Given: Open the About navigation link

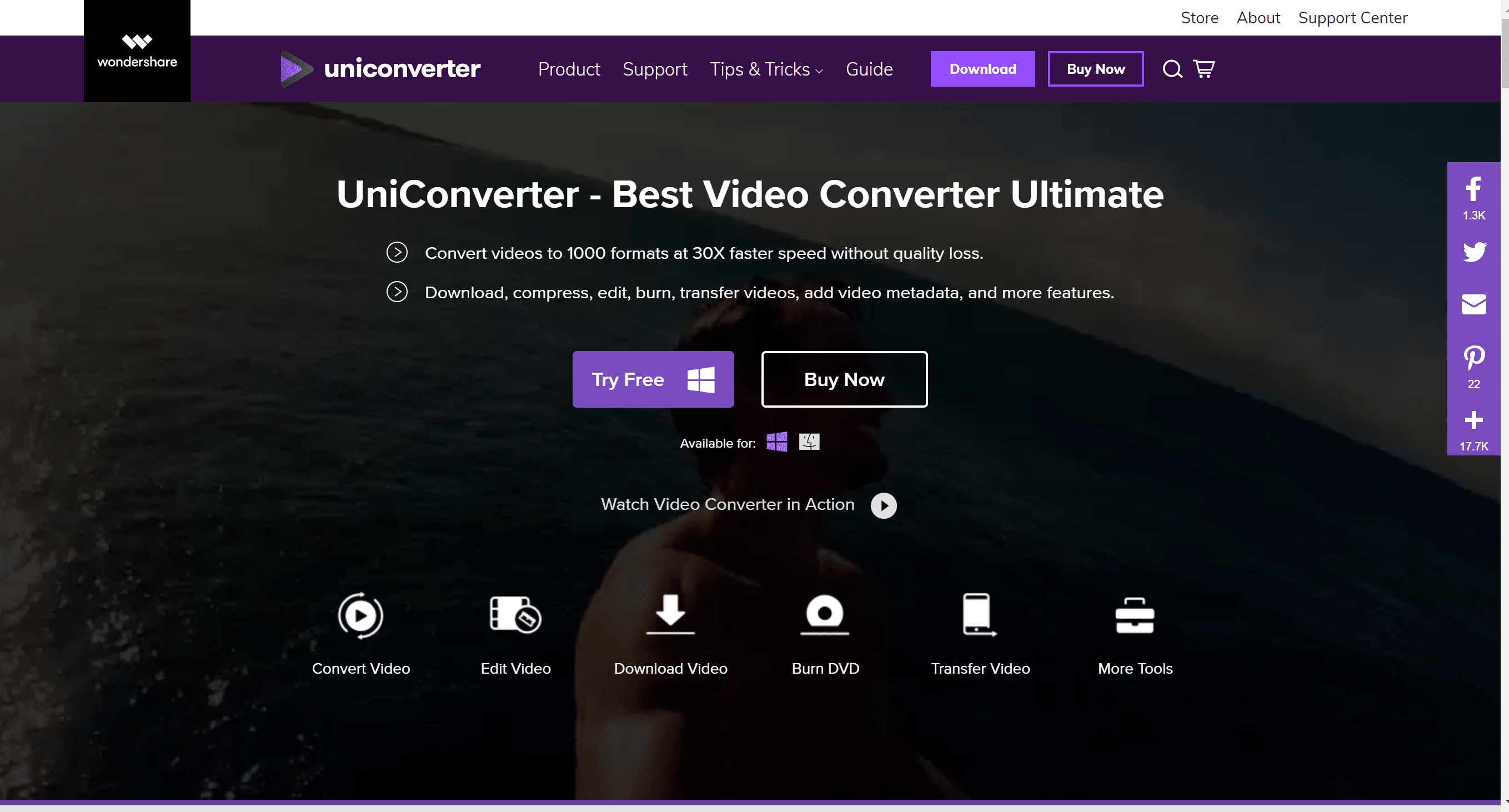Looking at the screenshot, I should (1257, 18).
